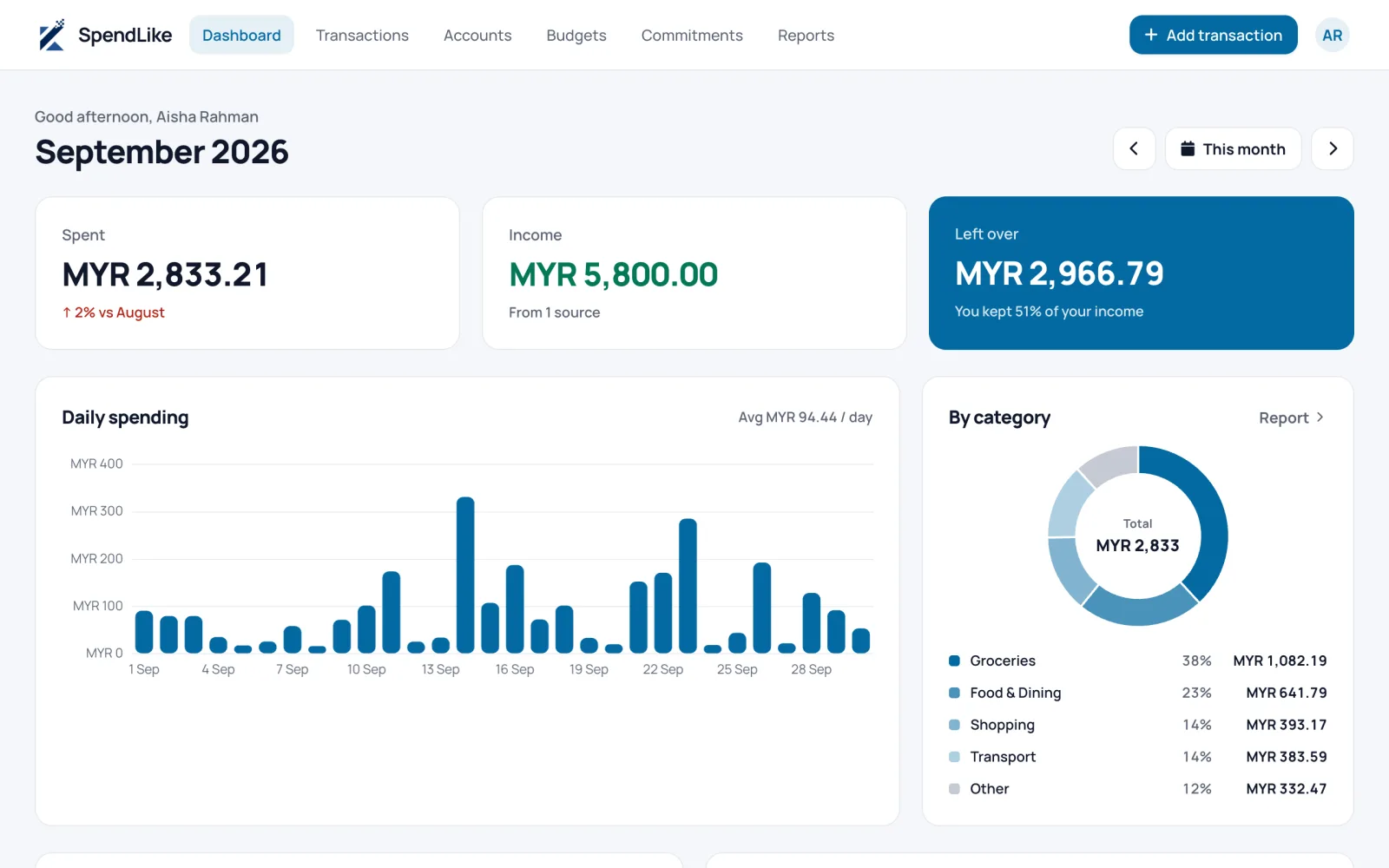Click the Spent MYR 2,833.21 amount
1389x868 pixels.
tap(165, 274)
